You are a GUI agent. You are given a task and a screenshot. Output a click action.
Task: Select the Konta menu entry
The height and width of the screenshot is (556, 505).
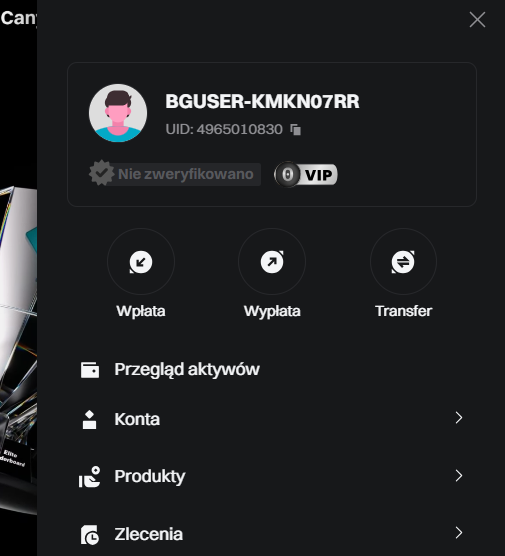pyautogui.click(x=272, y=419)
